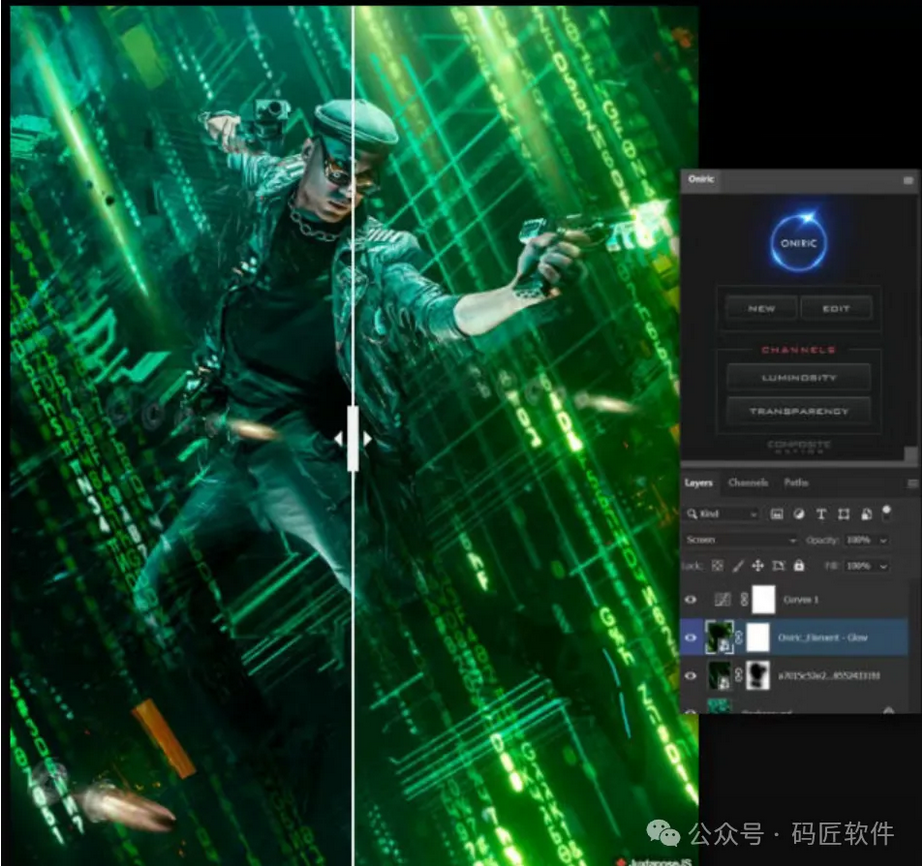Select the Curves 1 white layer mask
Image resolution: width=922 pixels, height=866 pixels.
tap(763, 600)
